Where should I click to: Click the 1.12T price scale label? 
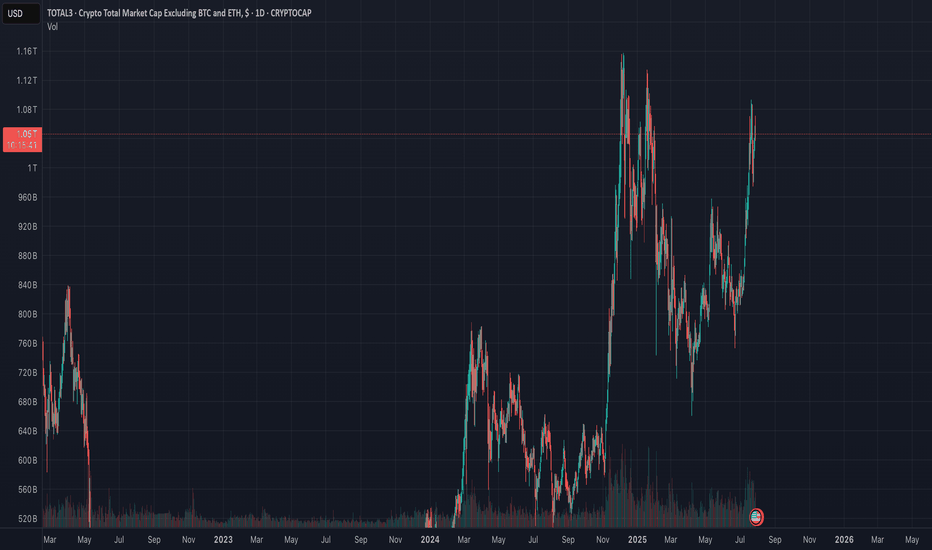[x=27, y=80]
